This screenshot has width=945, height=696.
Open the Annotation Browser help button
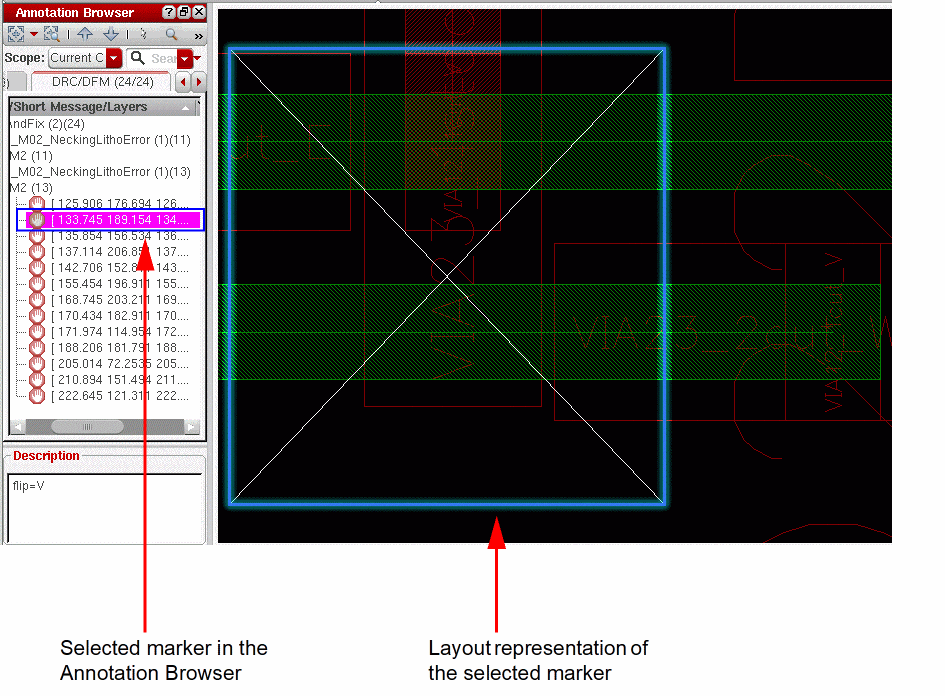169,12
